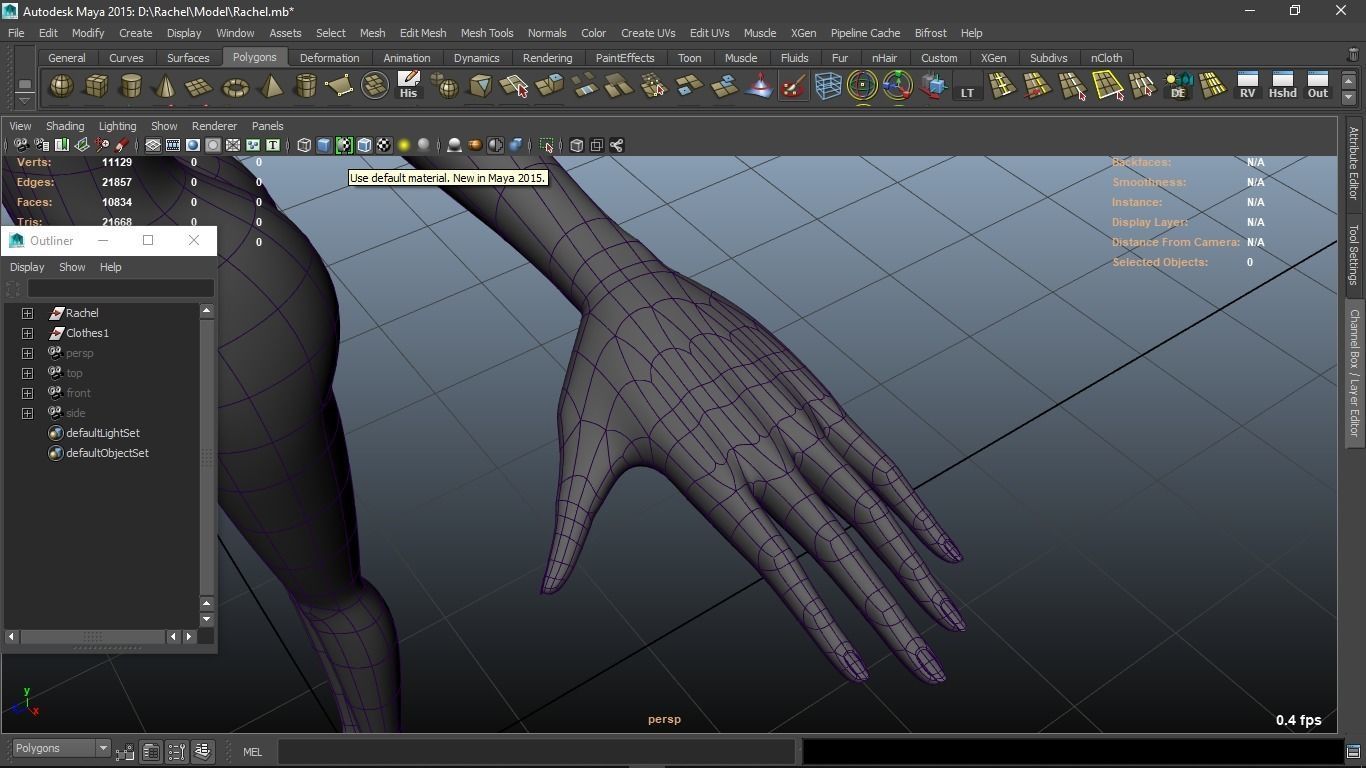Image resolution: width=1366 pixels, height=768 pixels.
Task: Select defaultObjectSet in Outliner
Action: point(107,453)
